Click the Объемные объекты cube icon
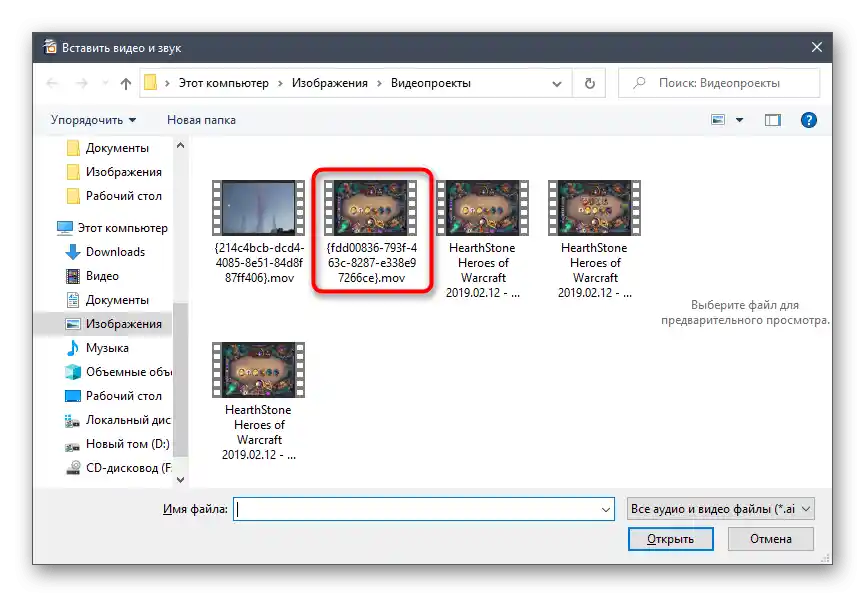This screenshot has width=865, height=597. coord(73,372)
